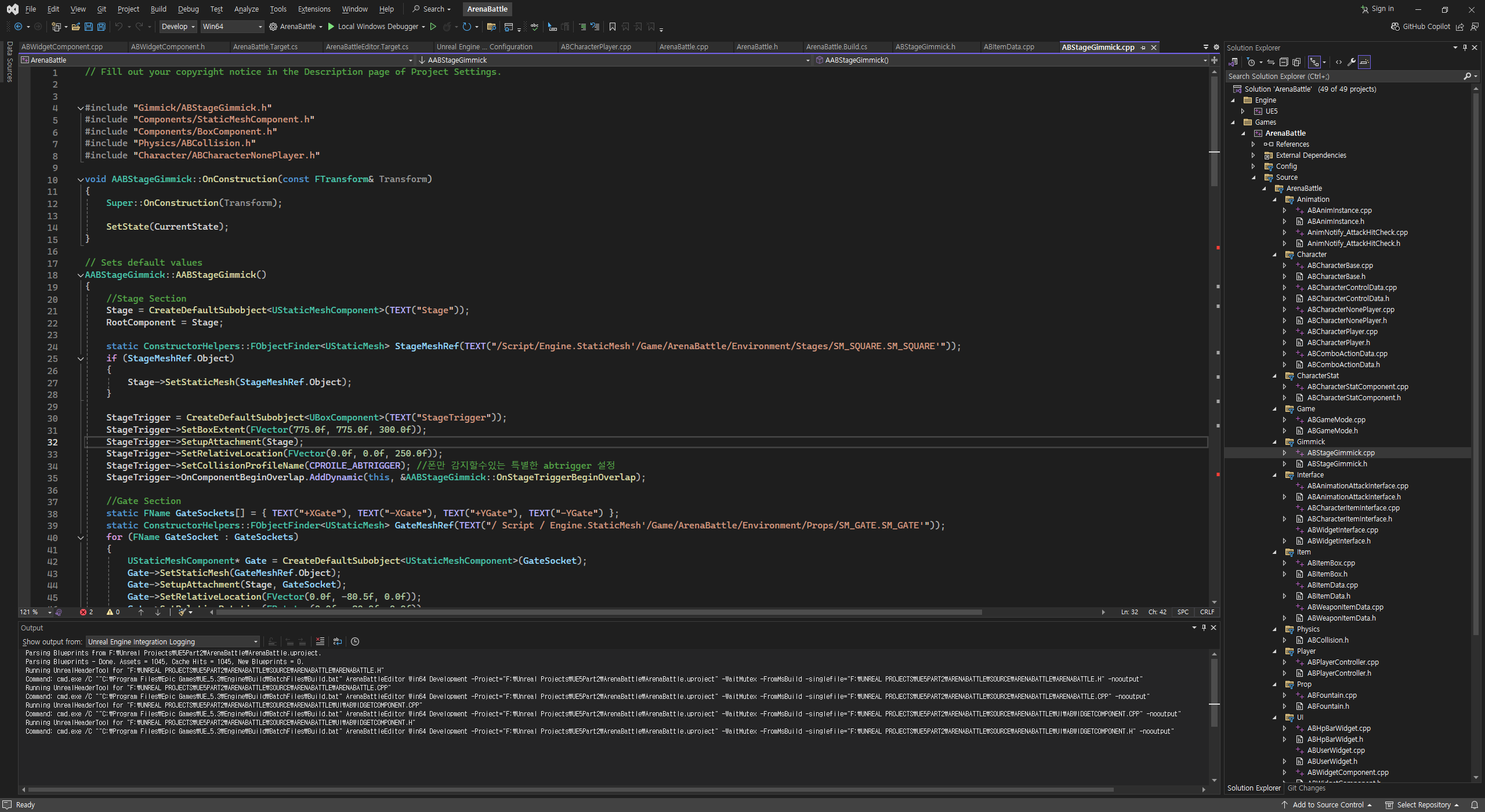Open ABGameMode.cpp in Solution Explorer

[1336, 420]
